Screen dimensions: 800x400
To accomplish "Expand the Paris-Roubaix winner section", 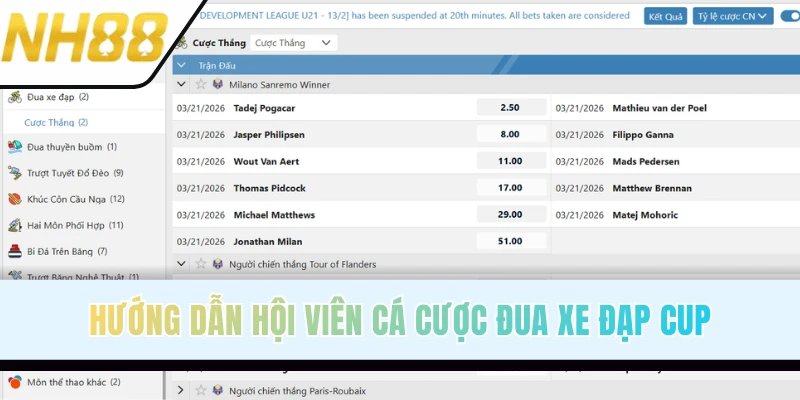I will point(181,389).
